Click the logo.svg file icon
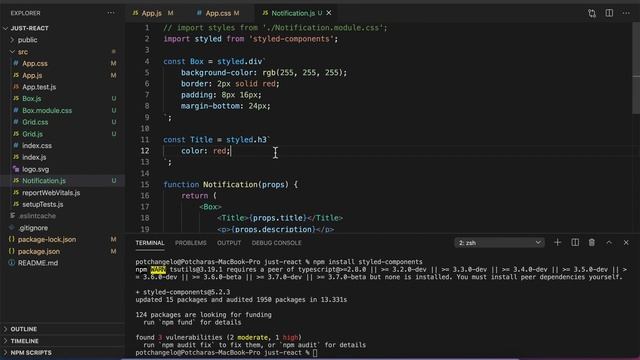The image size is (640, 360). click(16, 169)
